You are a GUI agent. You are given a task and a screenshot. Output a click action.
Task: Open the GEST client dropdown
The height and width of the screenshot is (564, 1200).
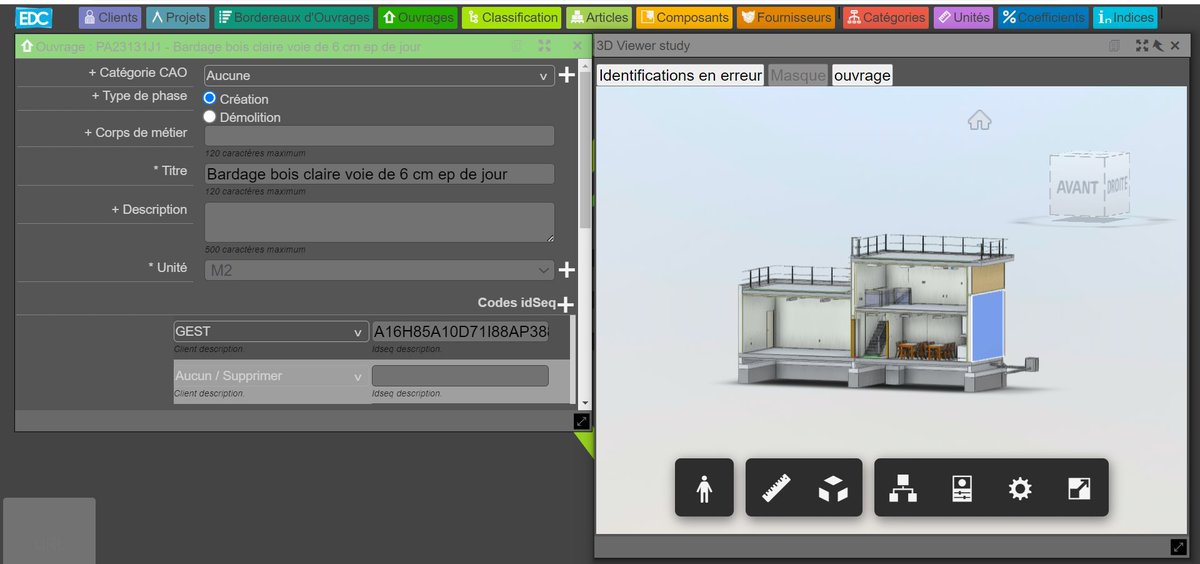point(271,332)
